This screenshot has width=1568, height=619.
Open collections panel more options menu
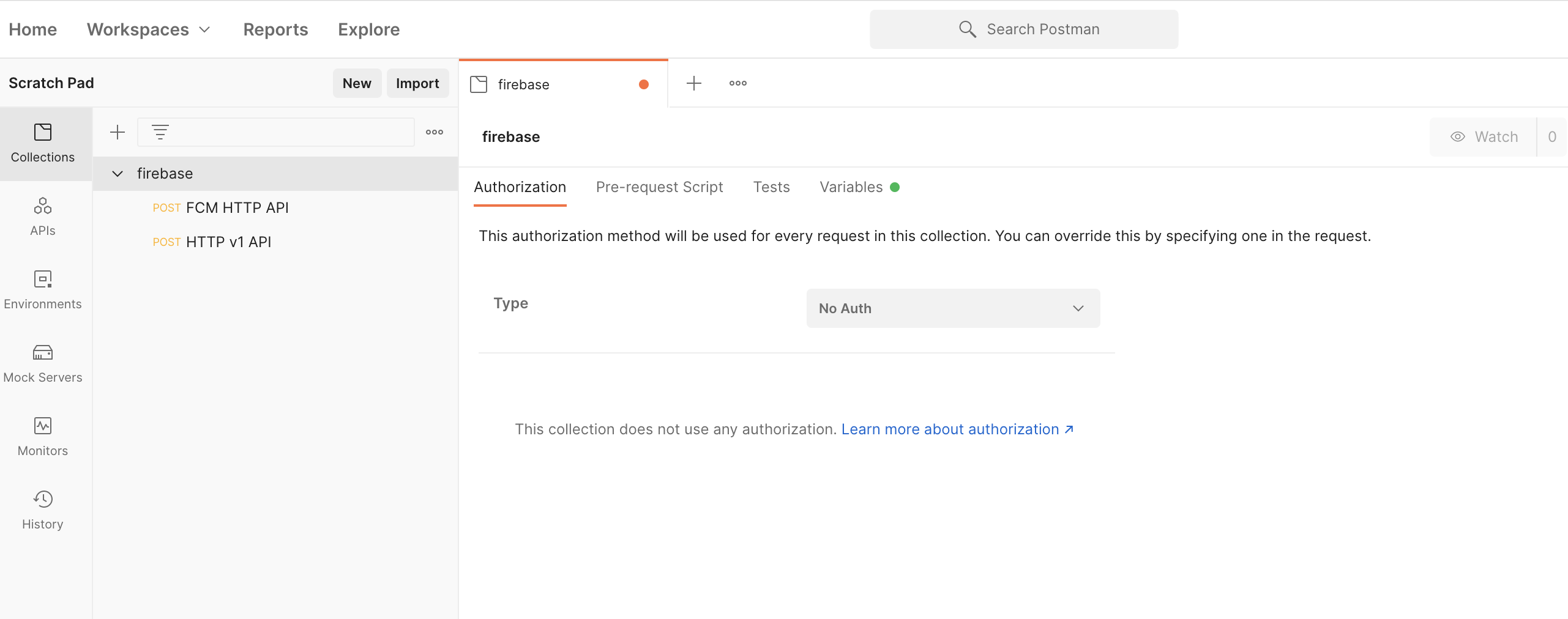point(435,132)
